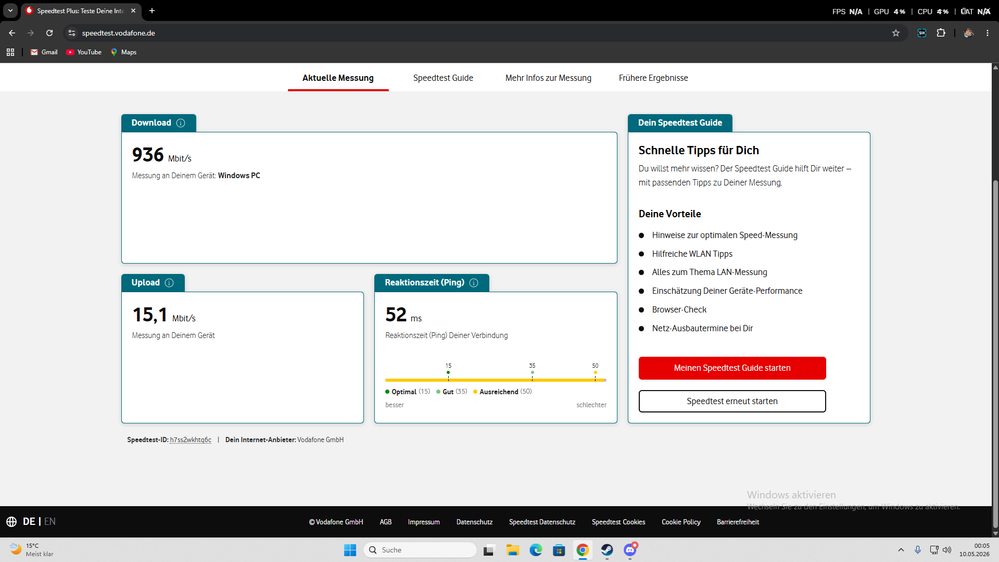Click Speedtest erneut starten button
The height and width of the screenshot is (562, 999).
pyautogui.click(x=732, y=401)
